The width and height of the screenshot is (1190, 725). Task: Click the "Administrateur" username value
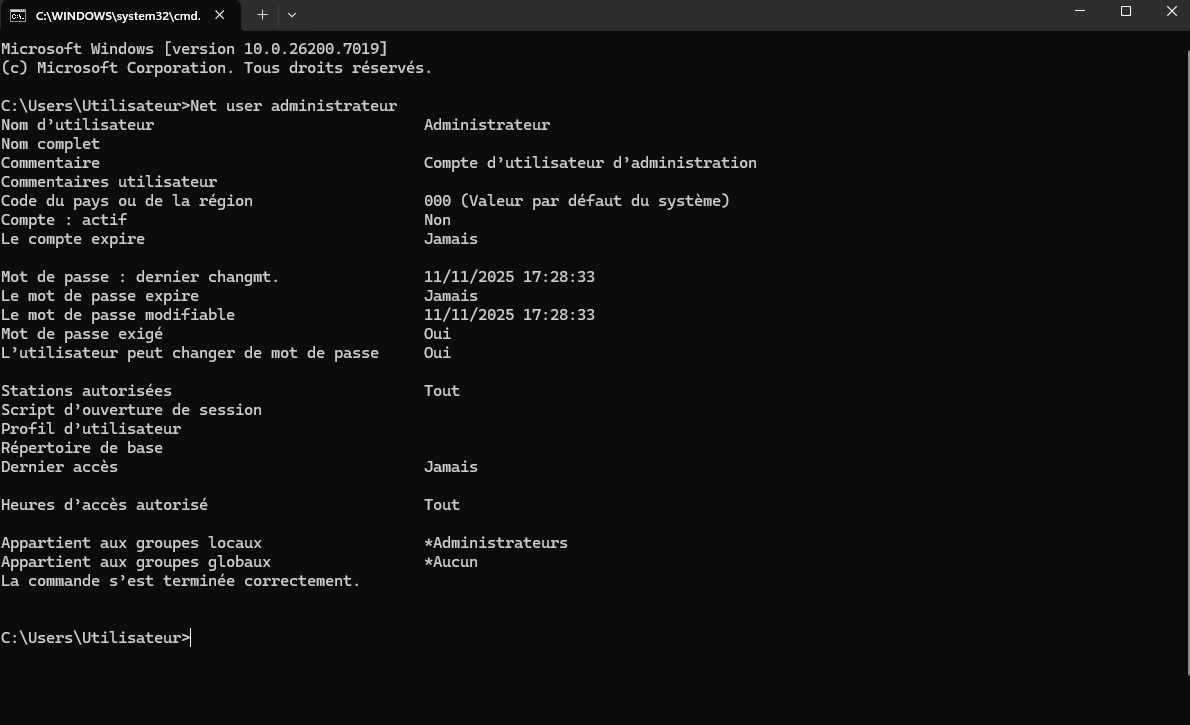486,125
